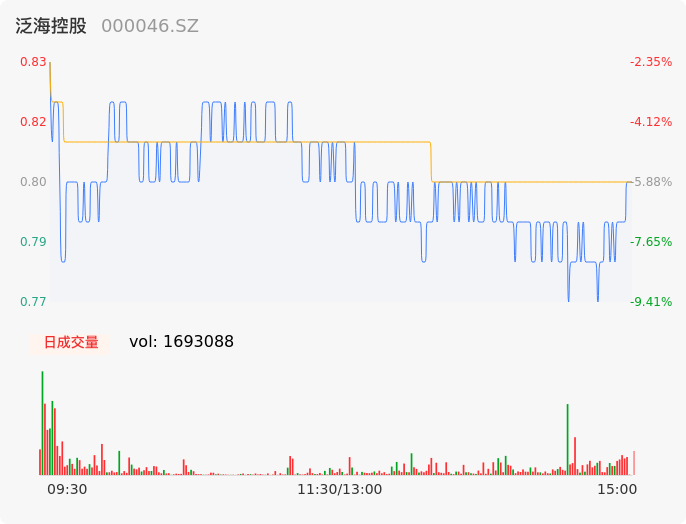The image size is (686, 524).
Task: Click the tallest green opening volume bar
Action: click(42, 423)
